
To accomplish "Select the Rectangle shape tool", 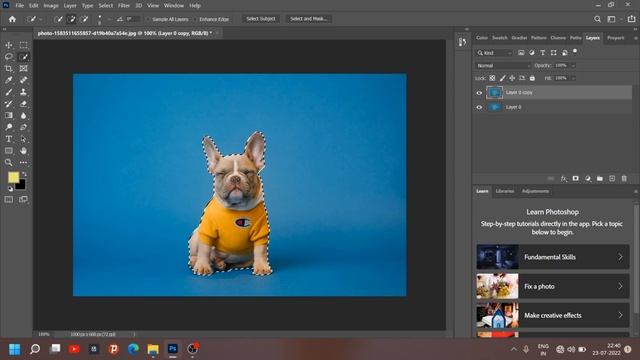I will click(x=9, y=151).
